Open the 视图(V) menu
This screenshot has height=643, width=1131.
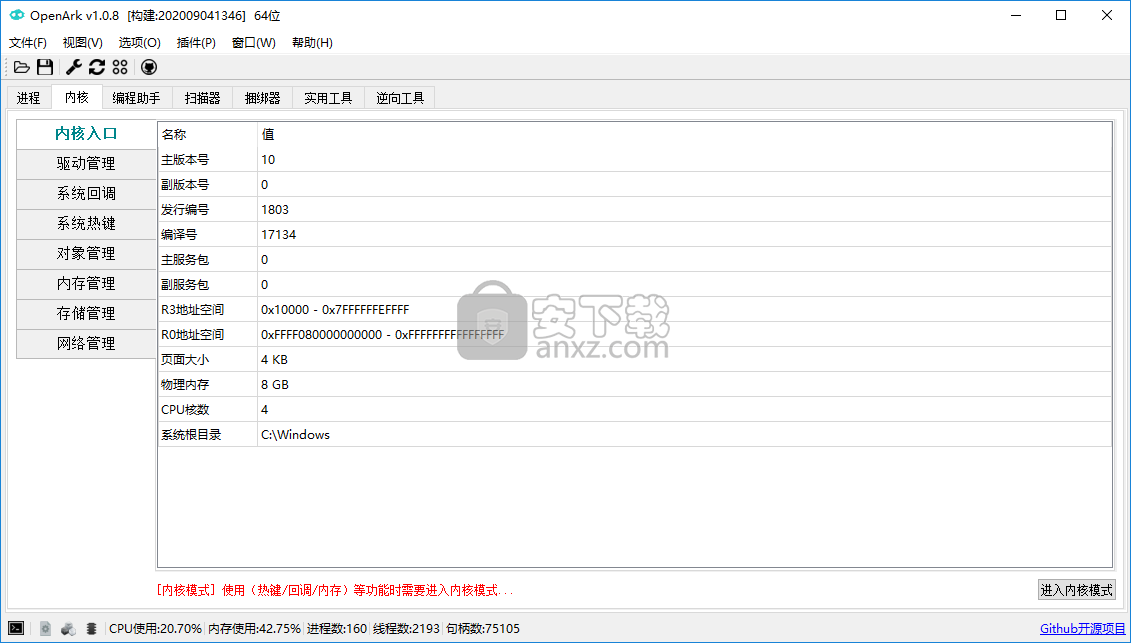point(82,43)
